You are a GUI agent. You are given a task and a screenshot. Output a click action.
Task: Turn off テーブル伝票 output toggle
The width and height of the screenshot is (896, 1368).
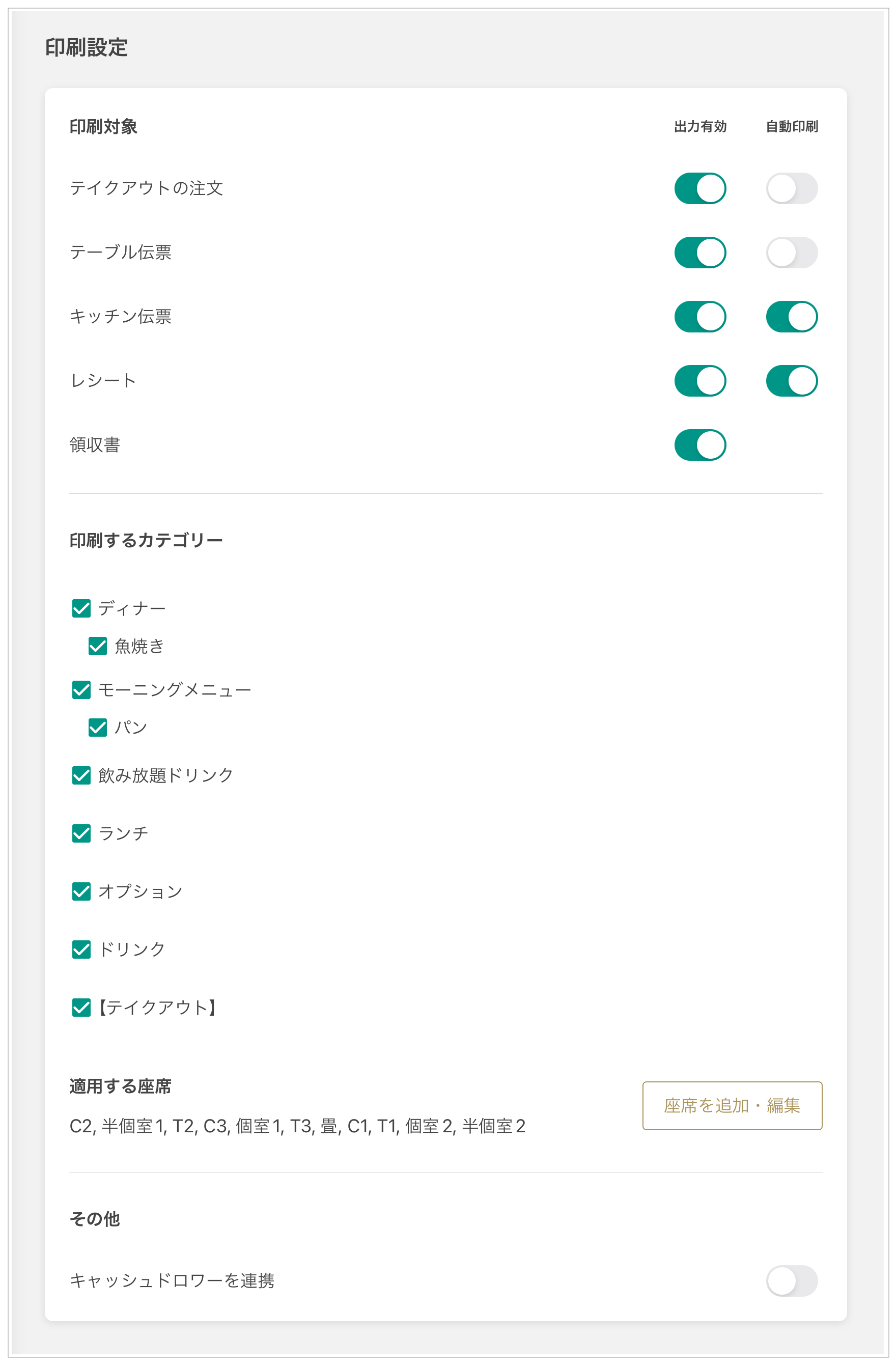[x=699, y=253]
